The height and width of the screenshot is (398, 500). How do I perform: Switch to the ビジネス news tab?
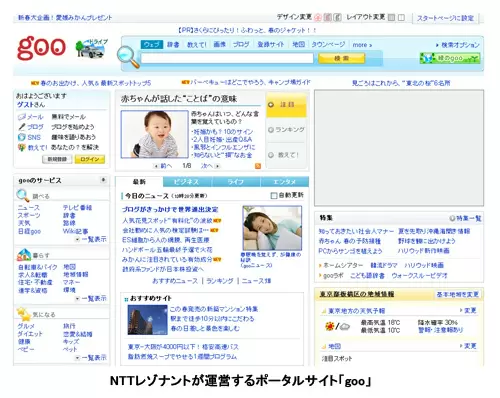click(x=187, y=182)
